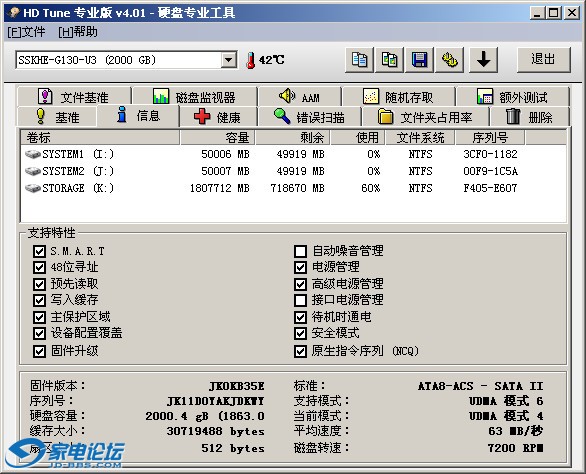Click the 30719488 bytes cache size value

(x=216, y=431)
